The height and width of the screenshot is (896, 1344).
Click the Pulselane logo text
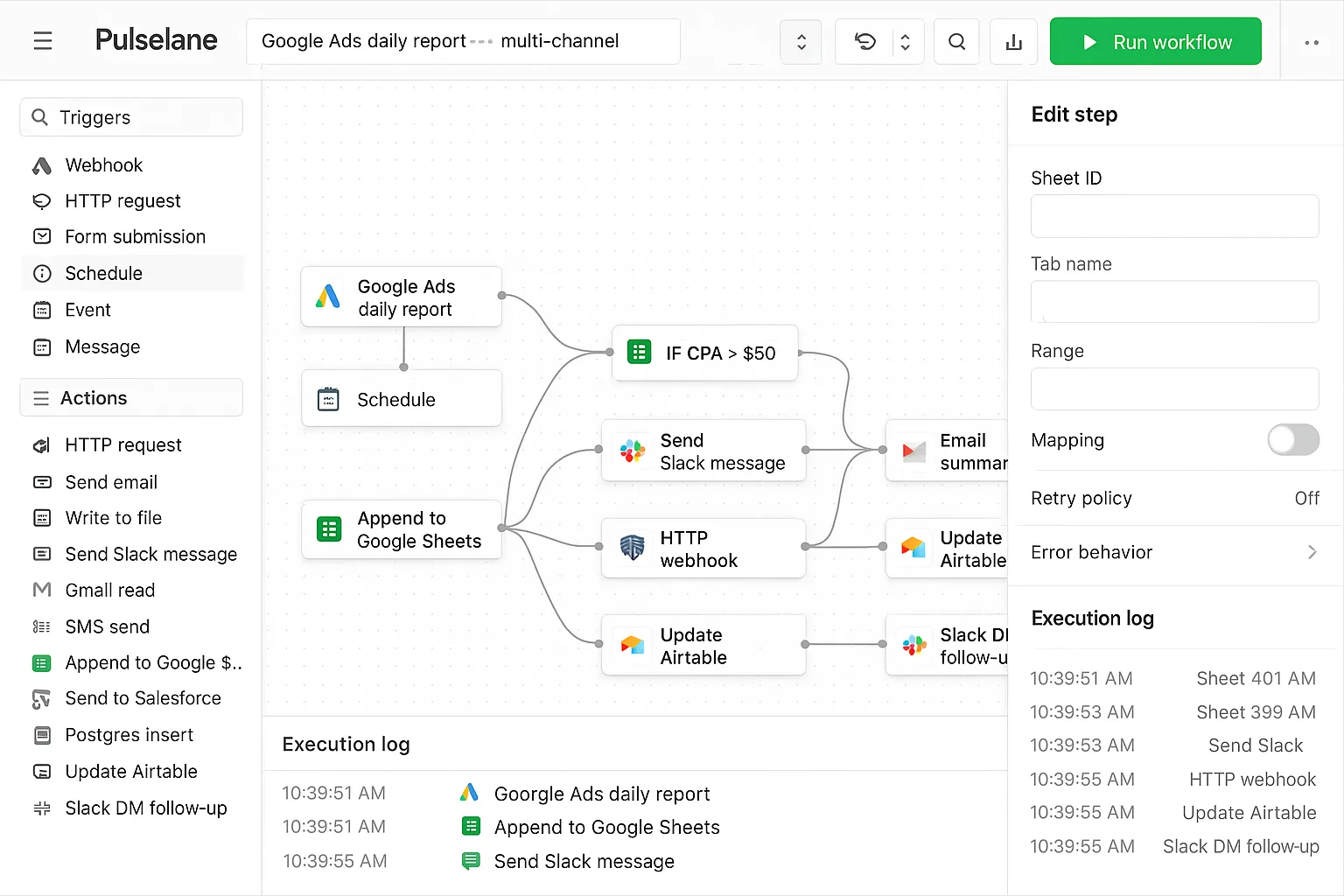tap(156, 40)
